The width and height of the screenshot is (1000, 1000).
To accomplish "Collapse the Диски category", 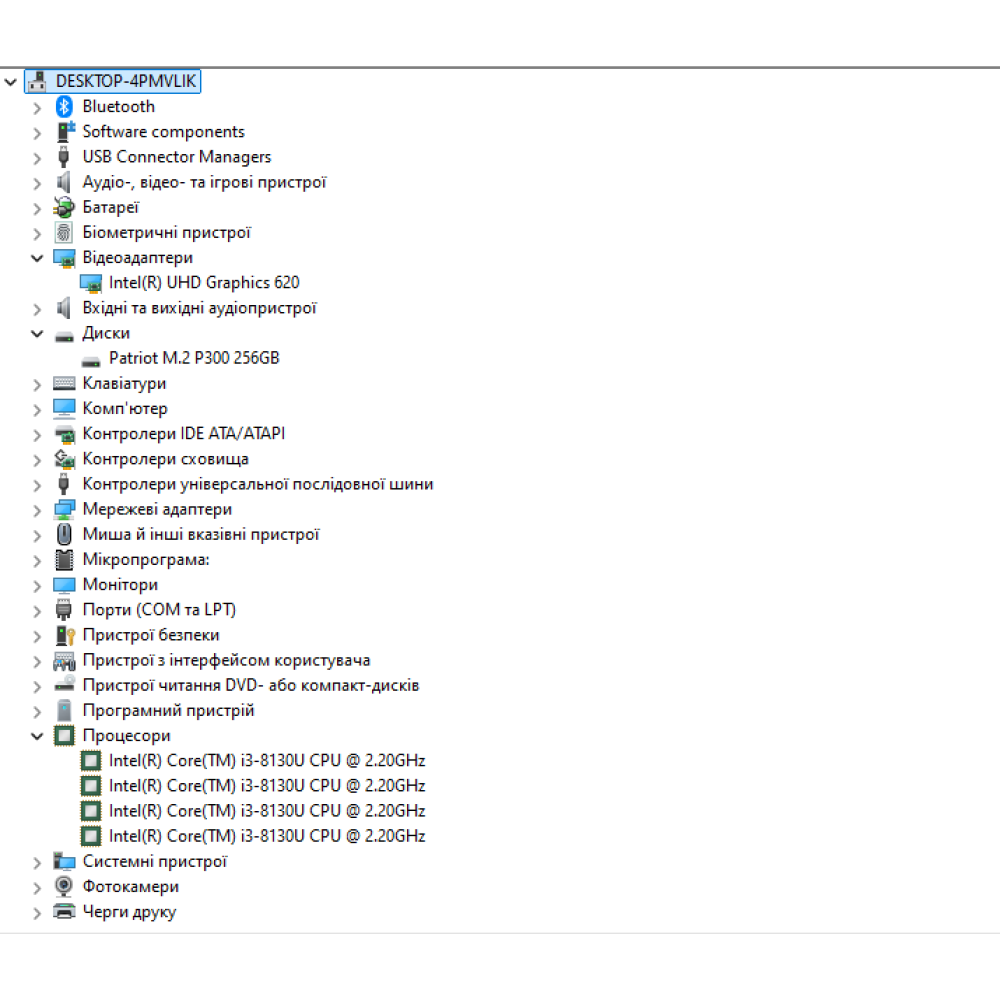I will (x=37, y=334).
